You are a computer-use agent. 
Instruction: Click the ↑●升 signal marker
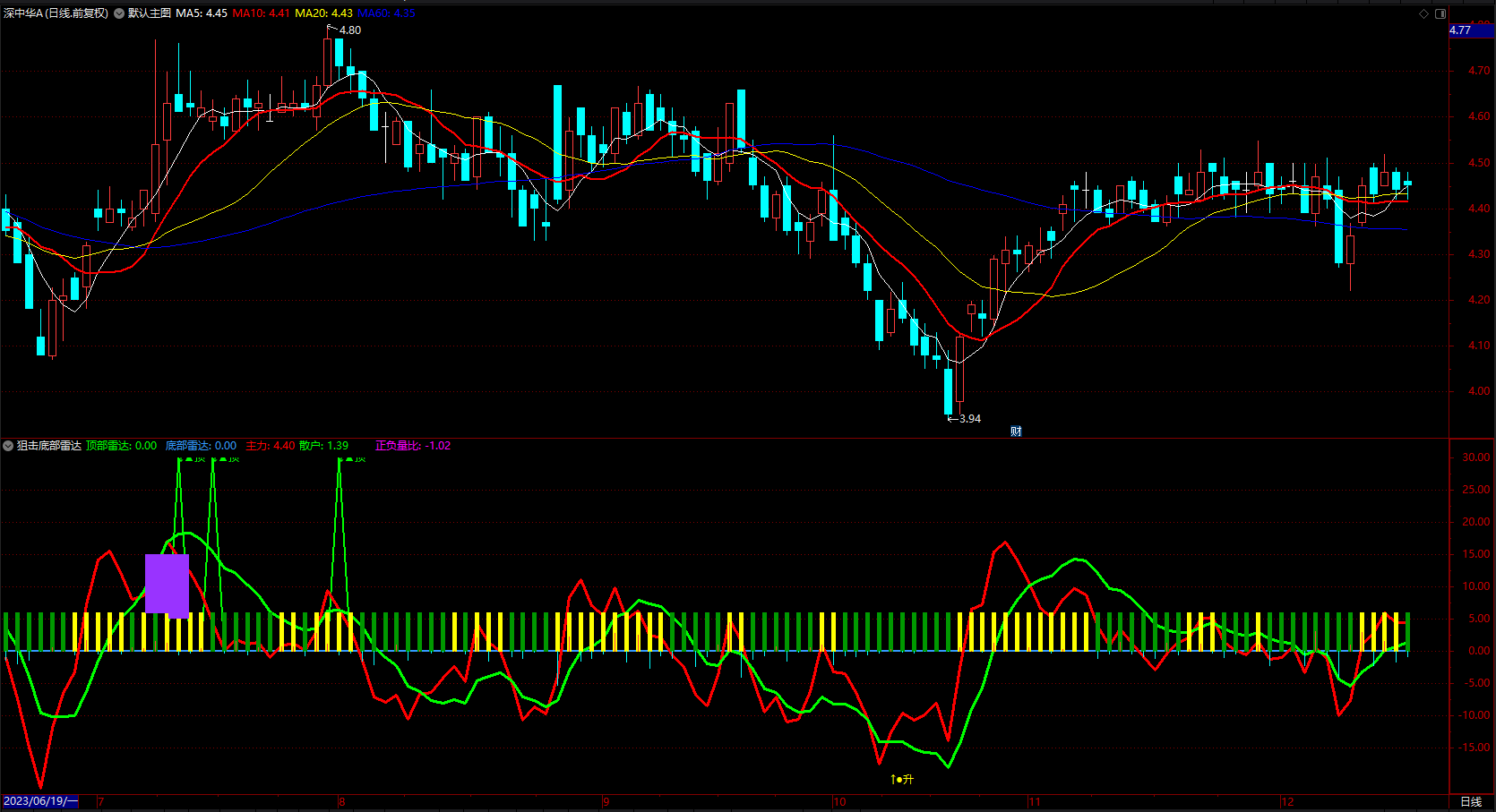pyautogui.click(x=901, y=780)
